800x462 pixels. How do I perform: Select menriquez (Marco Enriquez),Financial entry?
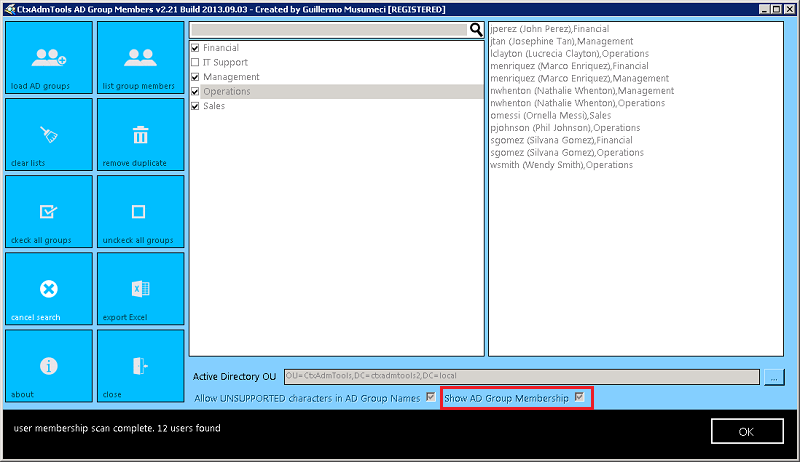[x=569, y=66]
